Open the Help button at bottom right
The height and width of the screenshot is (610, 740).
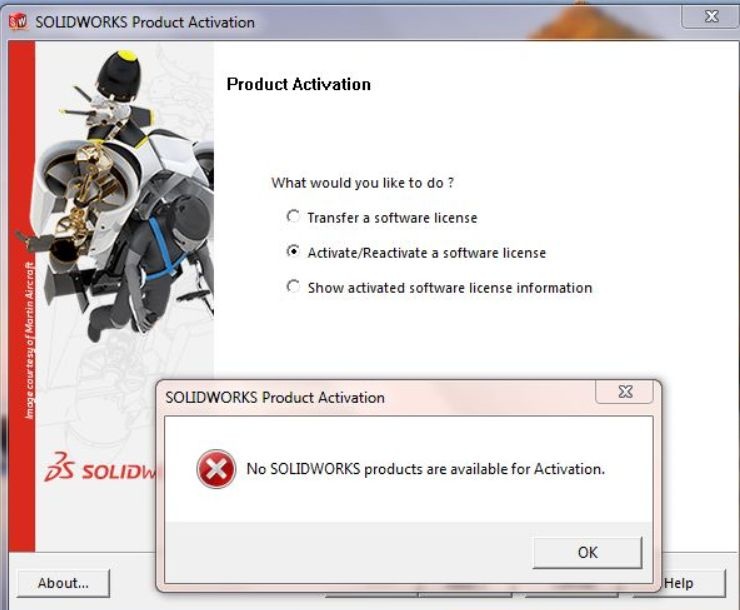point(694,583)
